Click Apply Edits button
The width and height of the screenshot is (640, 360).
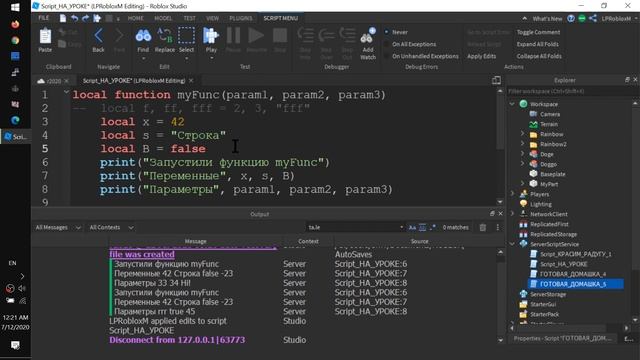pos(482,56)
